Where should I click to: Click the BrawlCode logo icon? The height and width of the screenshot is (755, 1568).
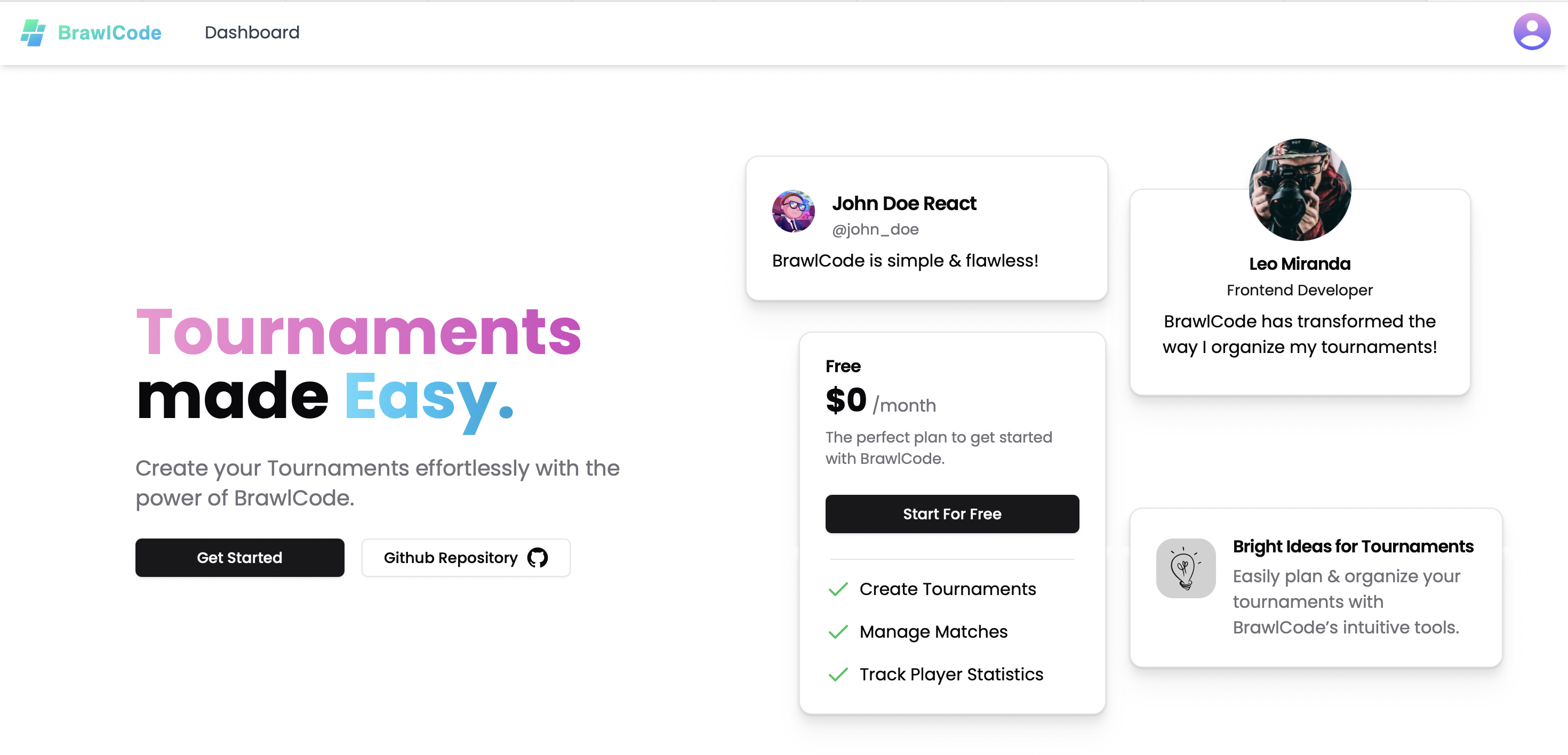pyautogui.click(x=33, y=32)
